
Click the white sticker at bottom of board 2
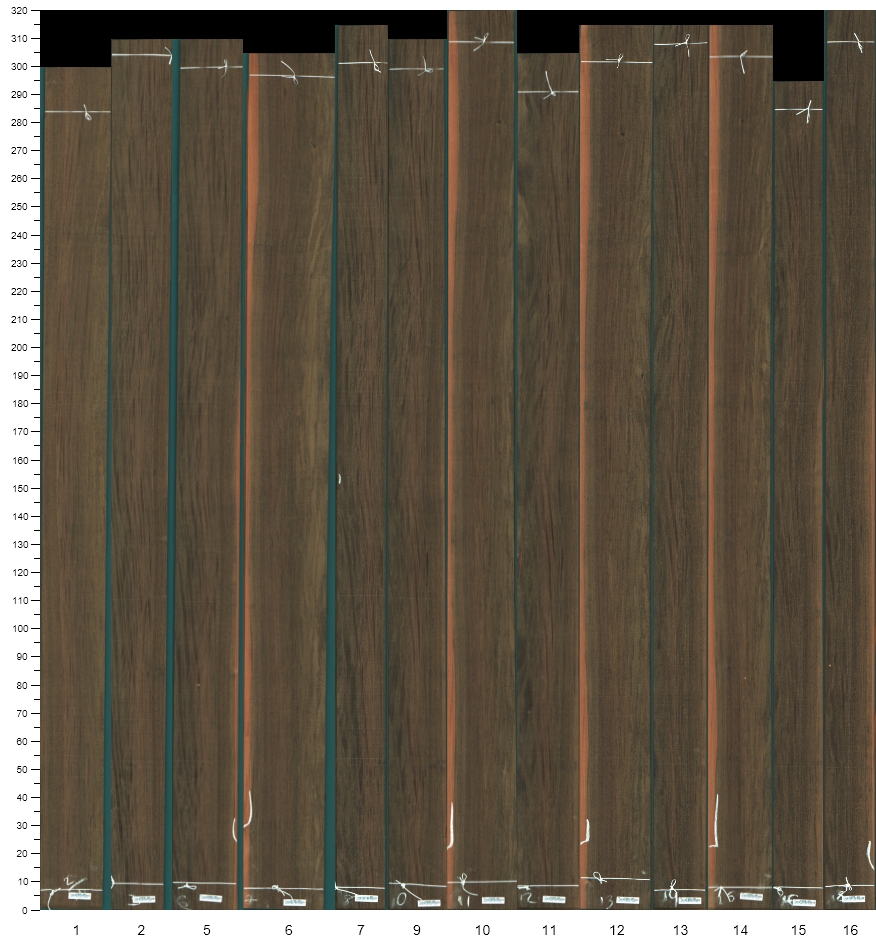141,898
